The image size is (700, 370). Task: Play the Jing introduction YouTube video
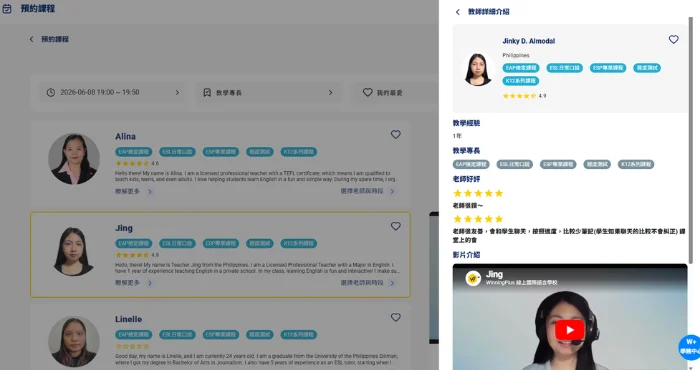pyautogui.click(x=569, y=330)
